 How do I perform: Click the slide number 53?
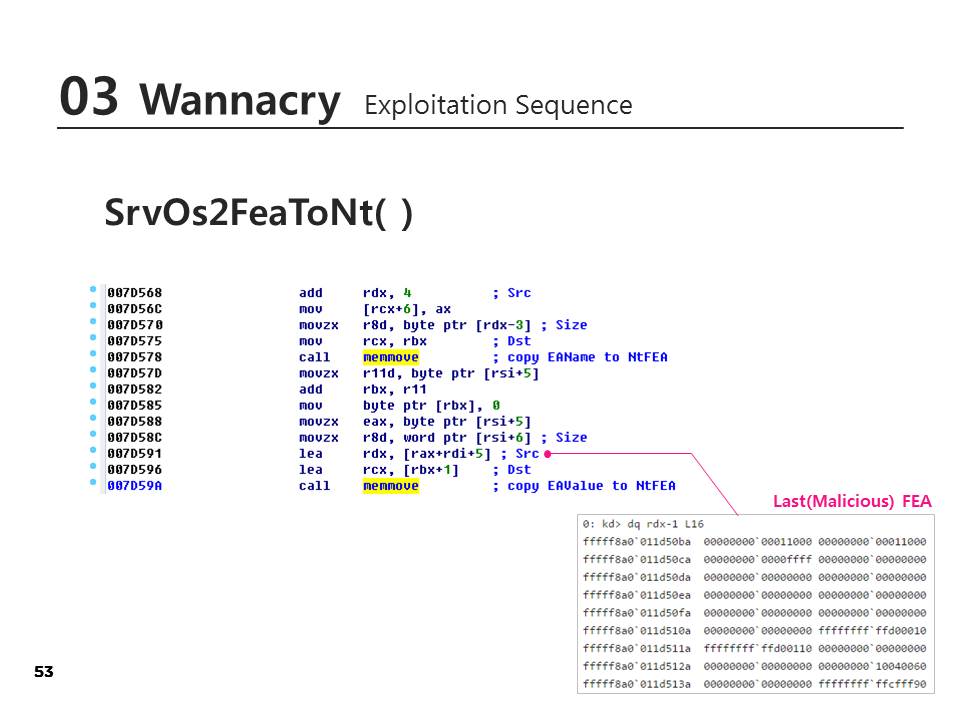tap(43, 672)
